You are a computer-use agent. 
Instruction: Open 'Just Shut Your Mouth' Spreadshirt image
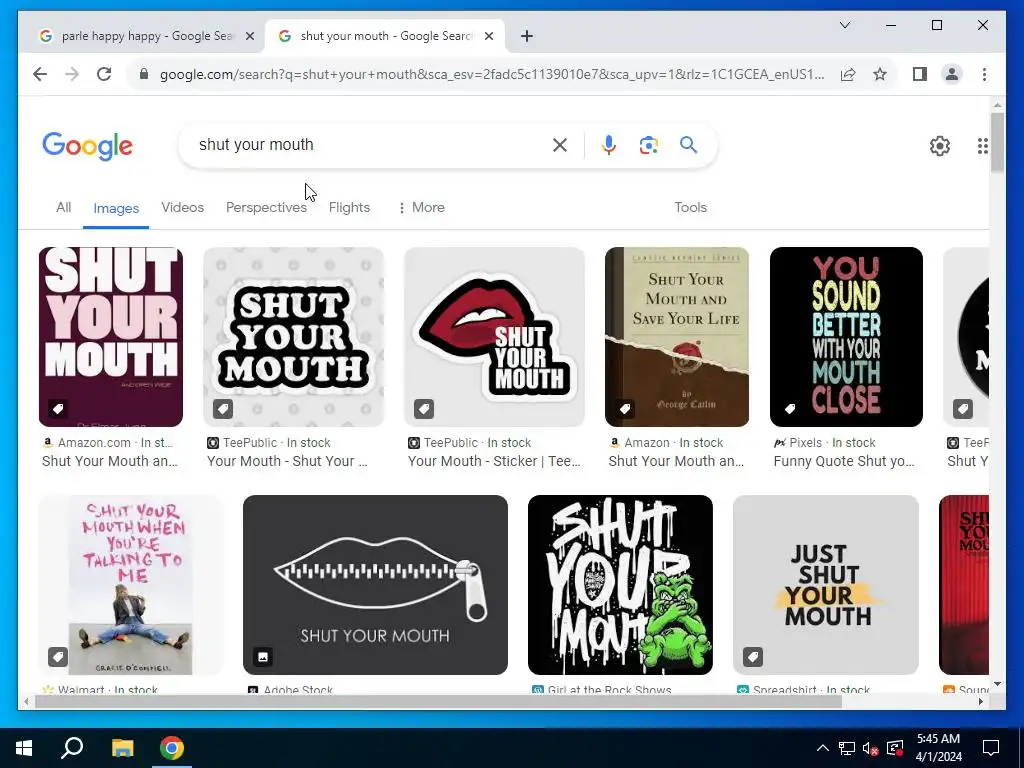826,585
